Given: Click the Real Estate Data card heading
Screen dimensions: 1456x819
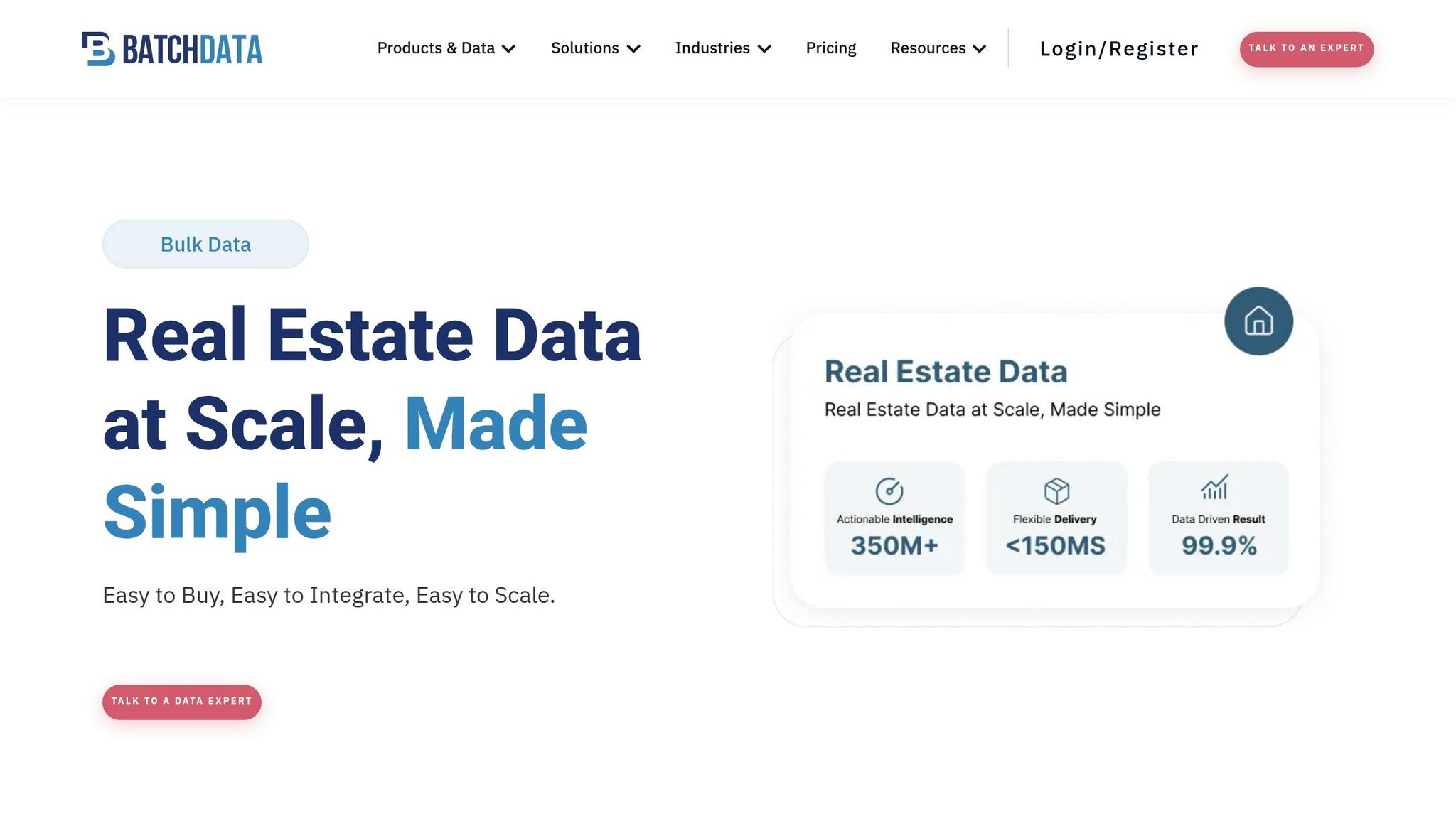Looking at the screenshot, I should tap(946, 371).
